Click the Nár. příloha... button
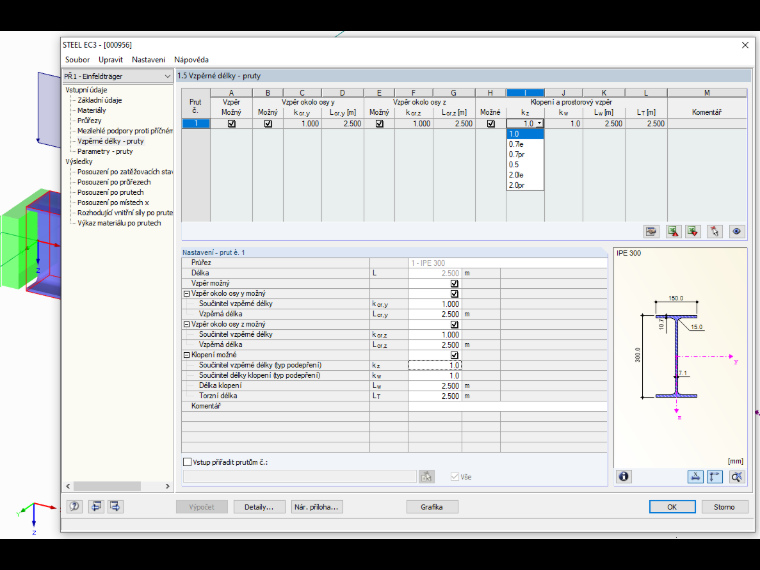Viewport: 760px width, 570px height. pos(317,507)
